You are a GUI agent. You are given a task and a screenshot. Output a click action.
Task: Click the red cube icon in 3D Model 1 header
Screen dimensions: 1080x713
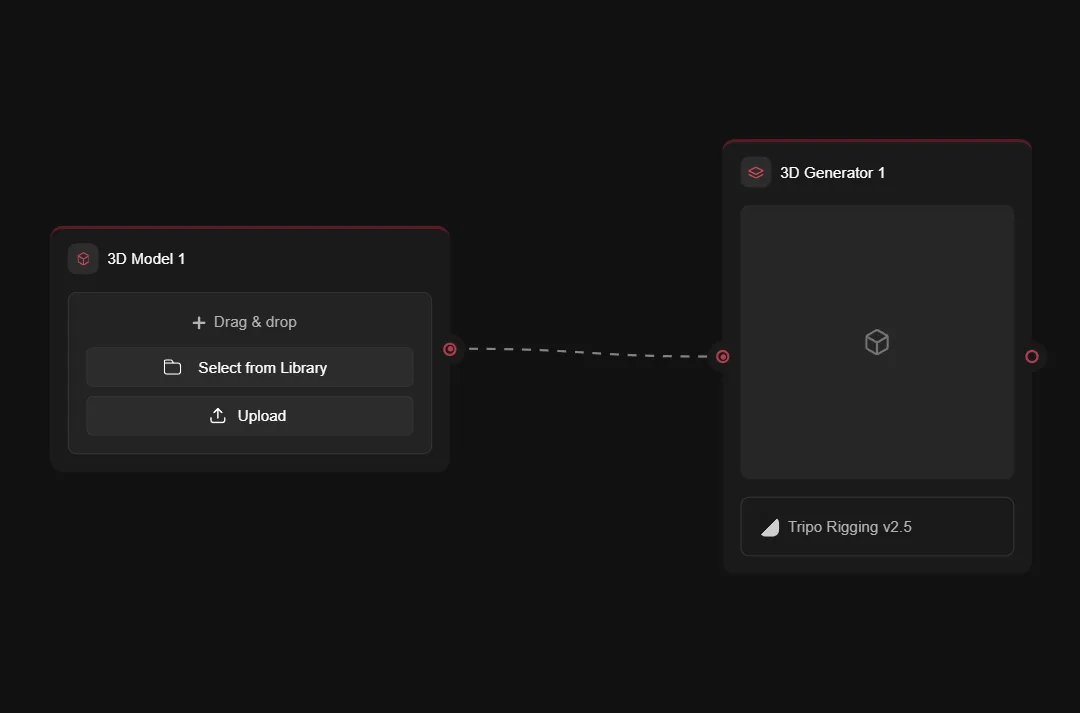[82, 258]
